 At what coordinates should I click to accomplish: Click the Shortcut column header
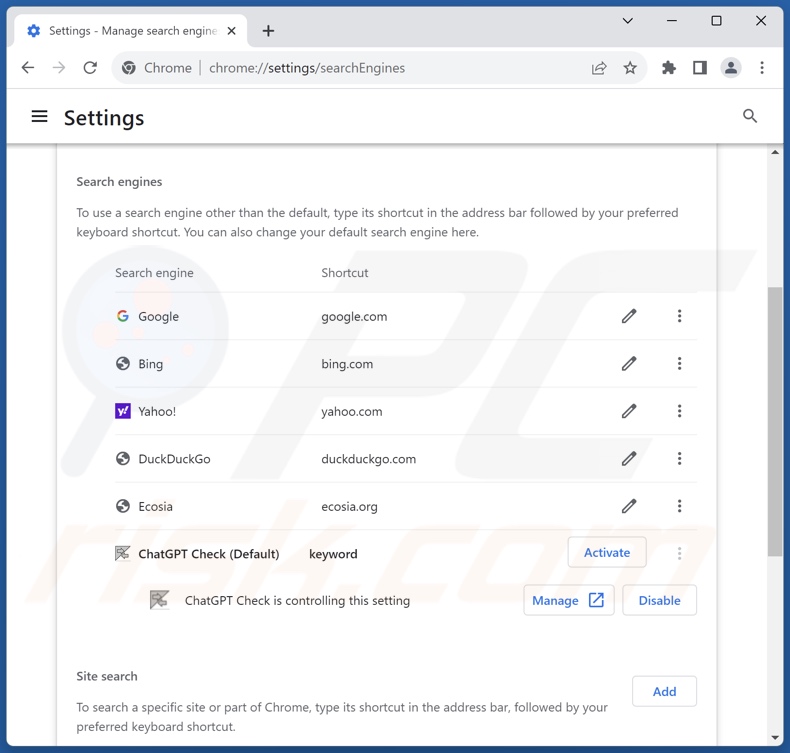[345, 272]
